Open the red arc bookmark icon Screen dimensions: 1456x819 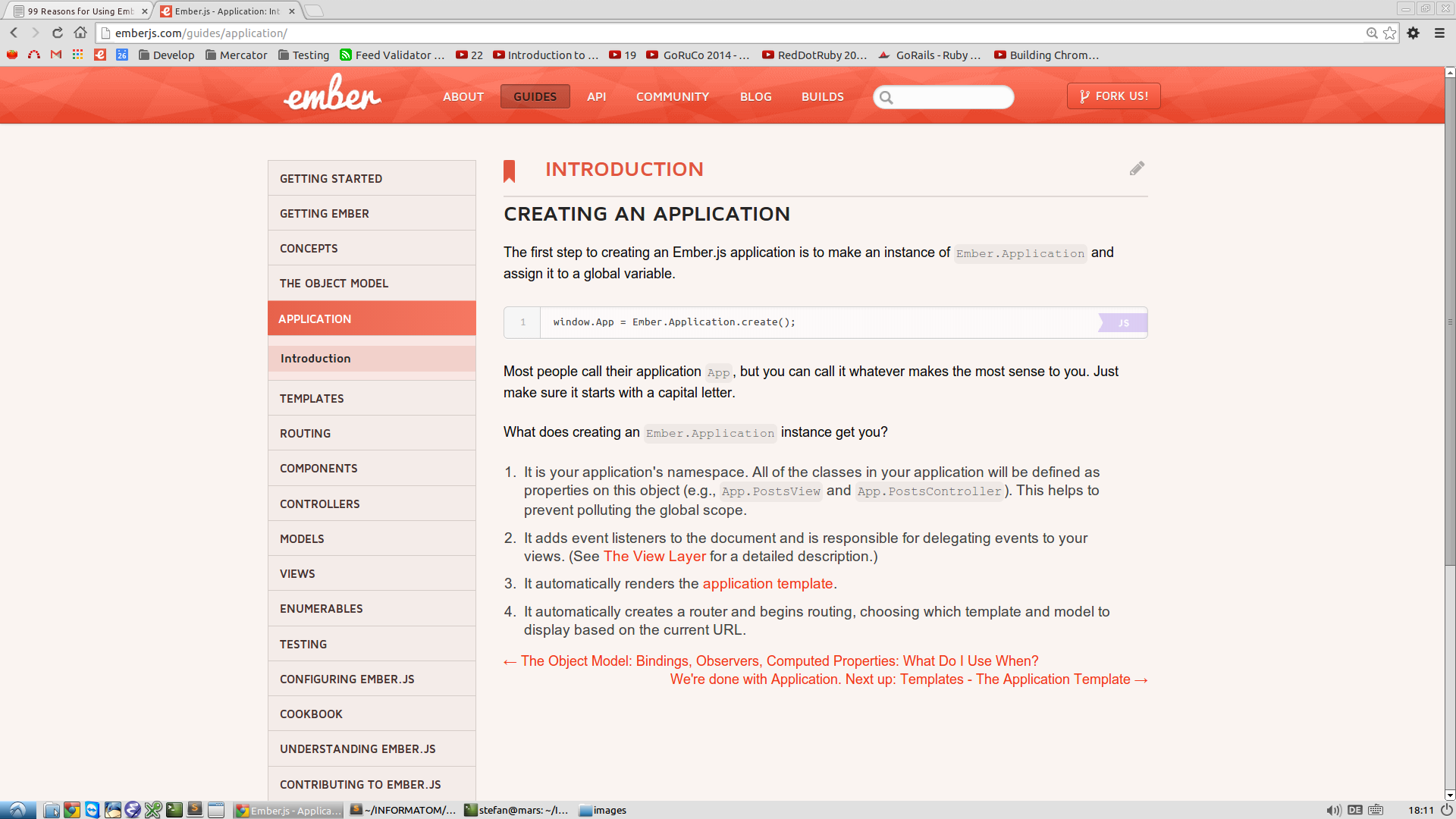34,55
